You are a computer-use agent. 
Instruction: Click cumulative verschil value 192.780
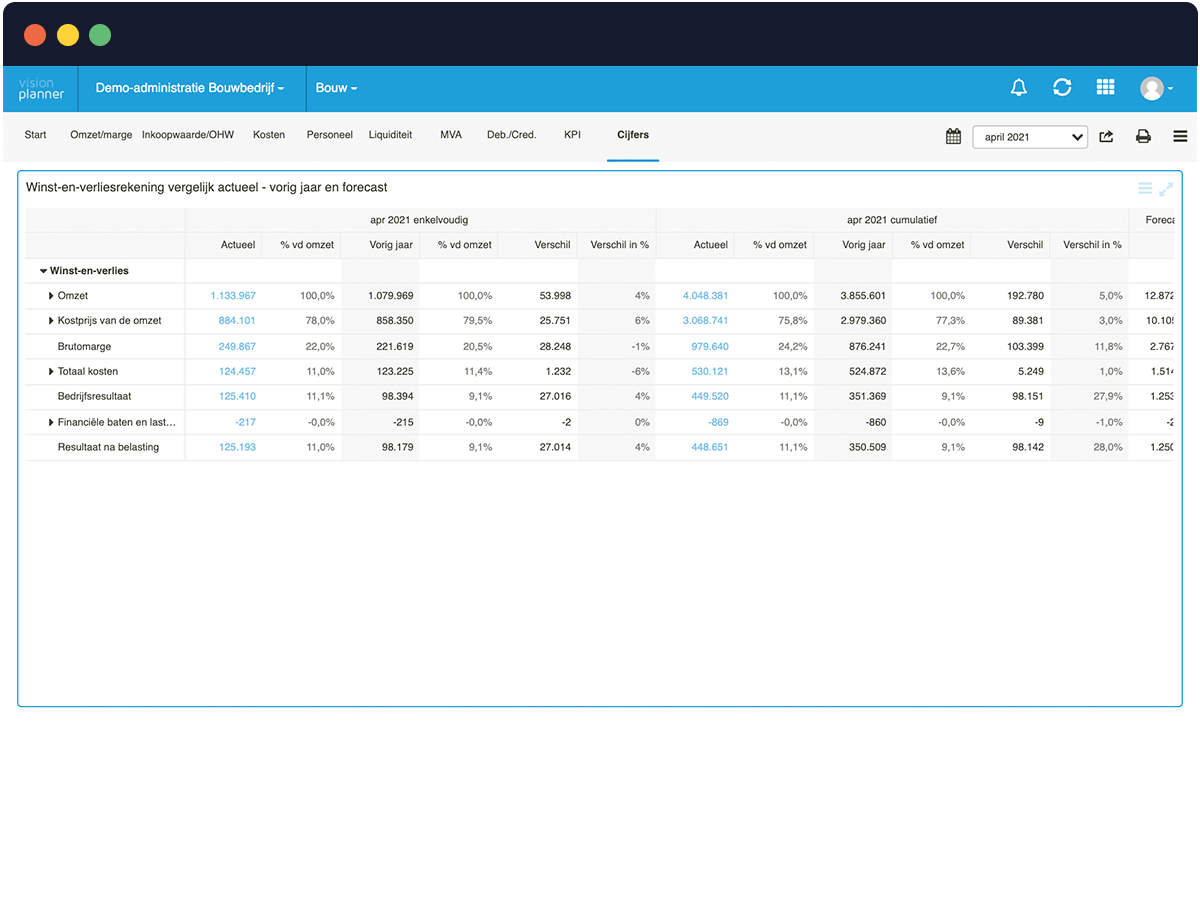click(1024, 296)
